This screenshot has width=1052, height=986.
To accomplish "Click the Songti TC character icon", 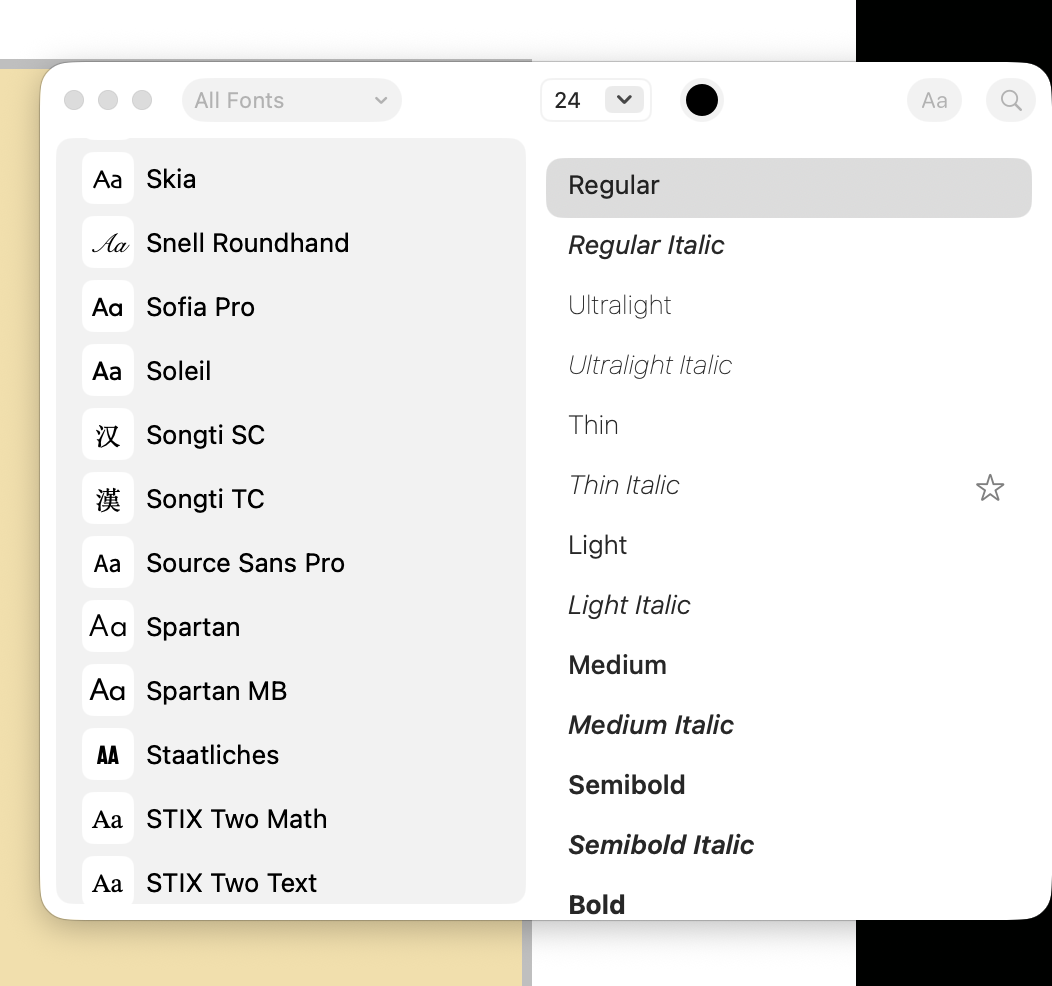I will coord(108,498).
